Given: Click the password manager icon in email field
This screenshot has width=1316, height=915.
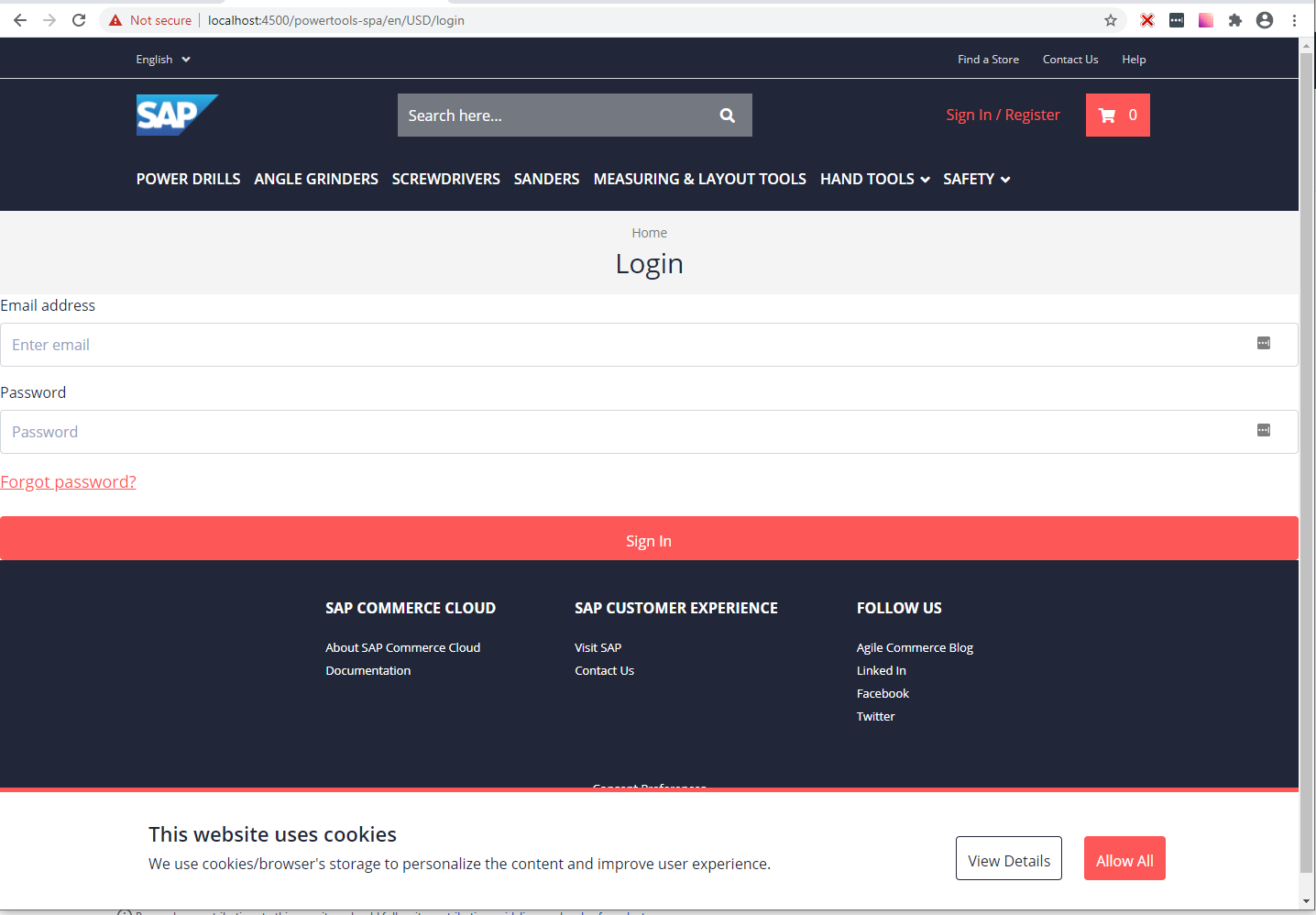Looking at the screenshot, I should [1264, 344].
